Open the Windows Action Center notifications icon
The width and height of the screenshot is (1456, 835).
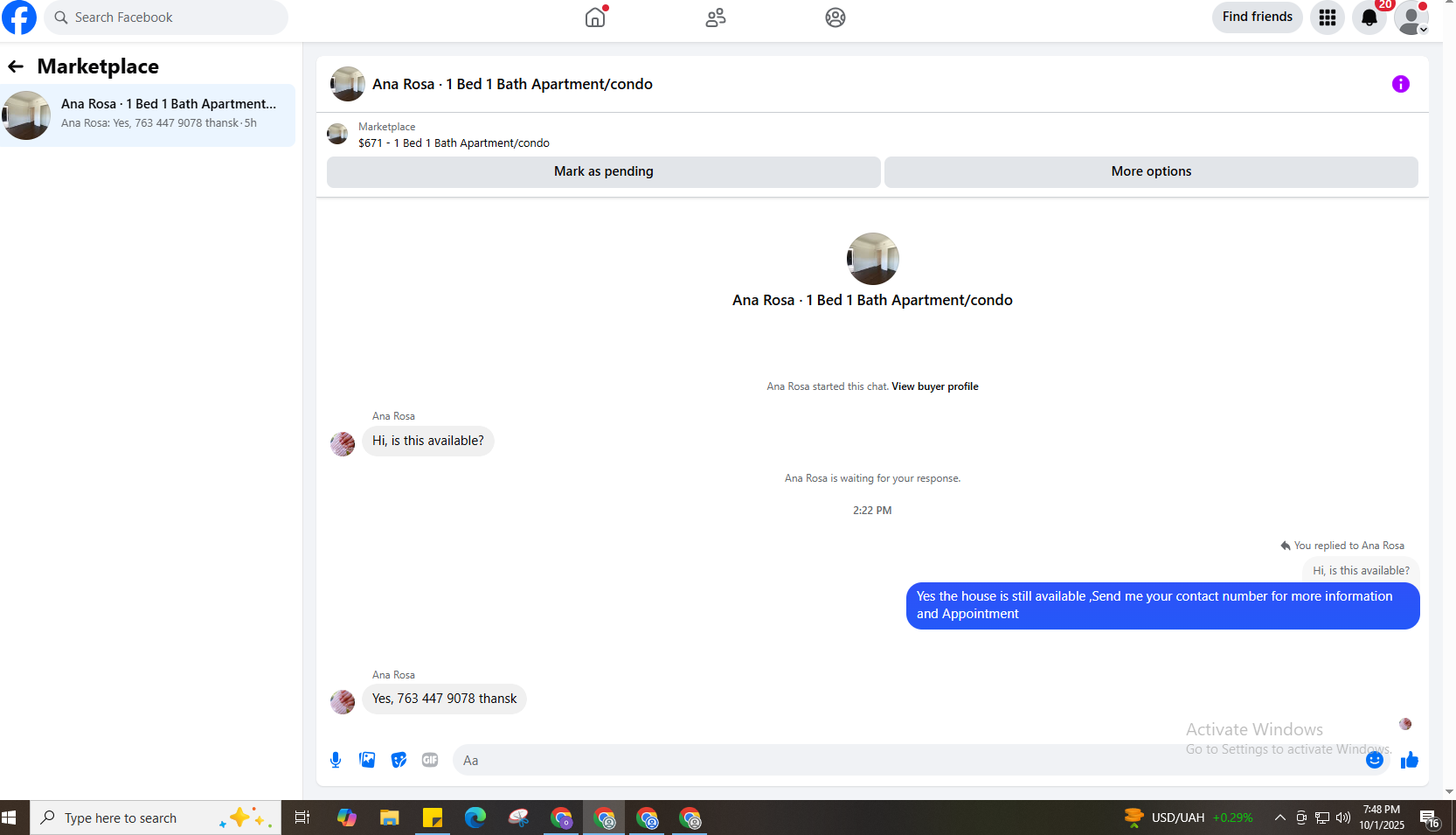(1430, 818)
